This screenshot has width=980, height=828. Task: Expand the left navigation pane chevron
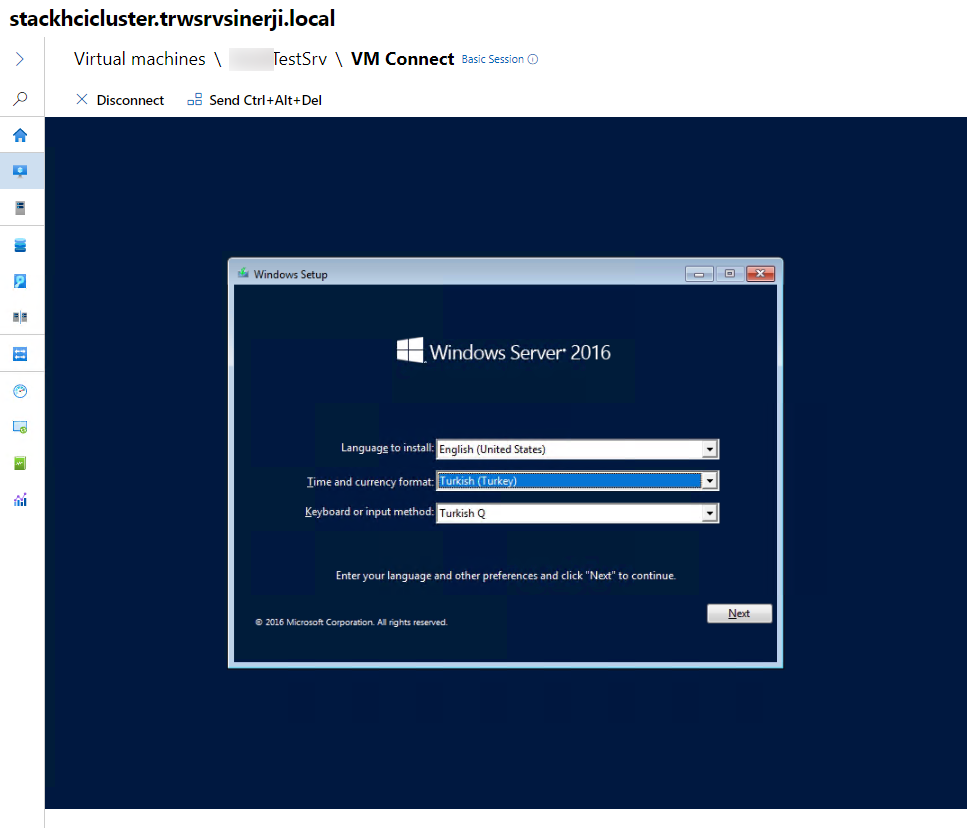20,59
